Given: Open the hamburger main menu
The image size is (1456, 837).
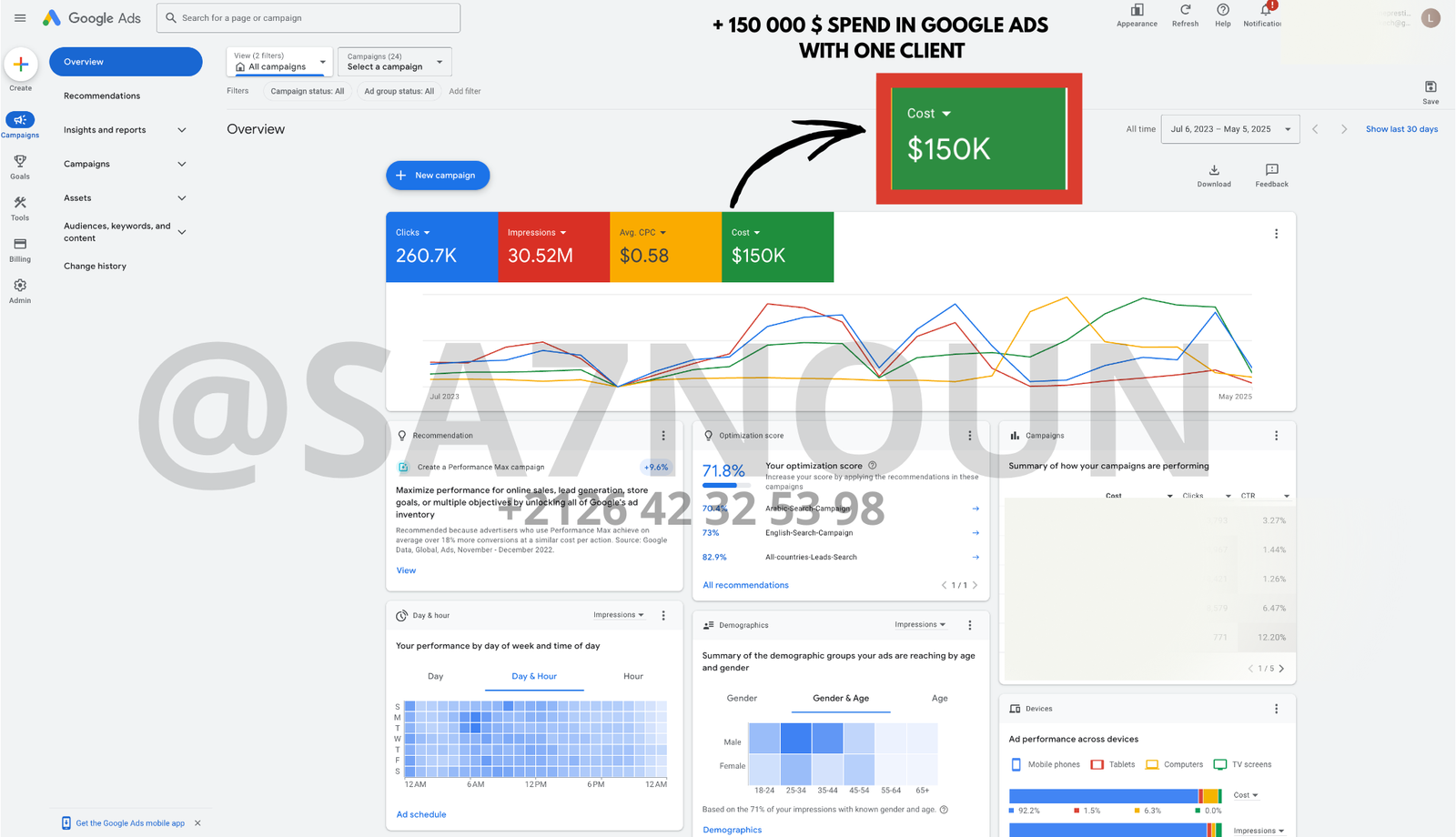Looking at the screenshot, I should tap(20, 17).
